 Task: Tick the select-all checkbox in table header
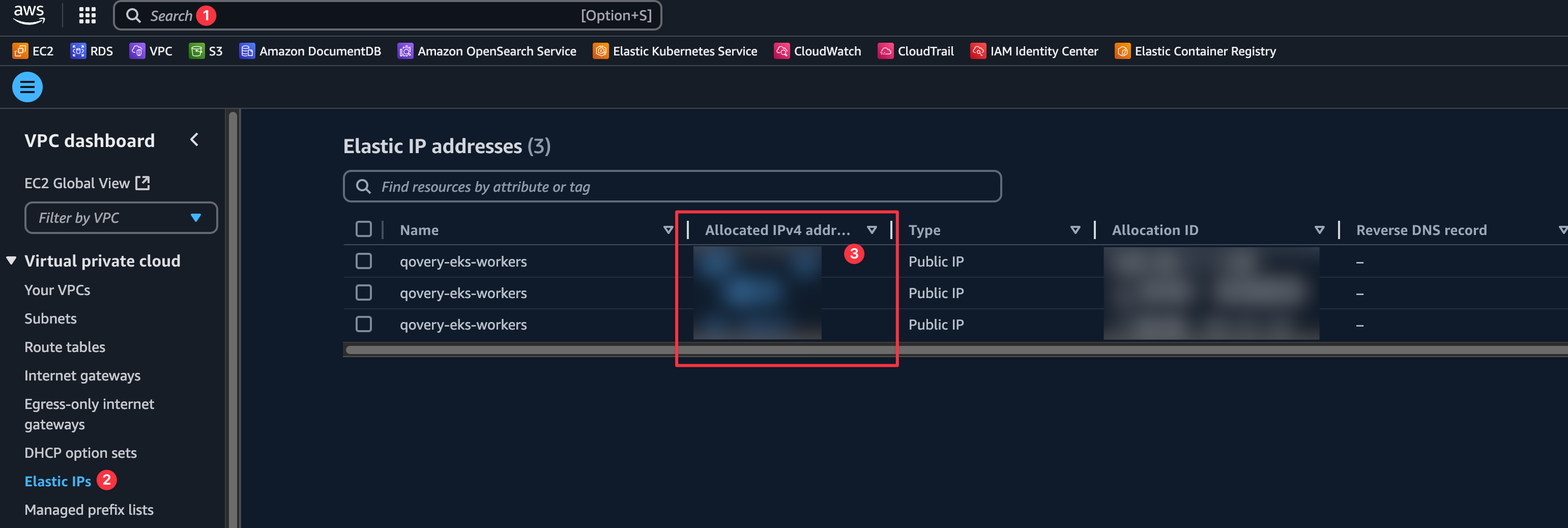click(x=363, y=229)
